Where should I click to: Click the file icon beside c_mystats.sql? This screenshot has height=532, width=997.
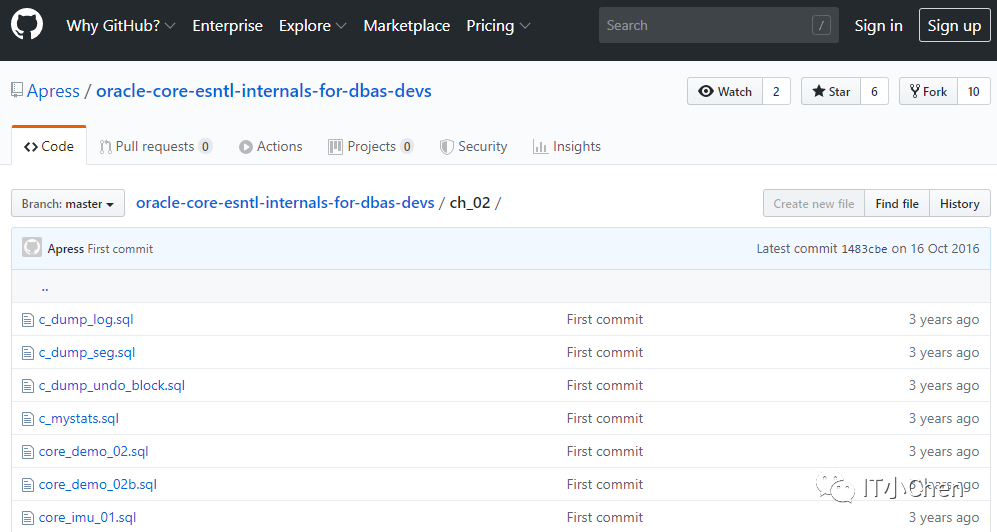(28, 419)
